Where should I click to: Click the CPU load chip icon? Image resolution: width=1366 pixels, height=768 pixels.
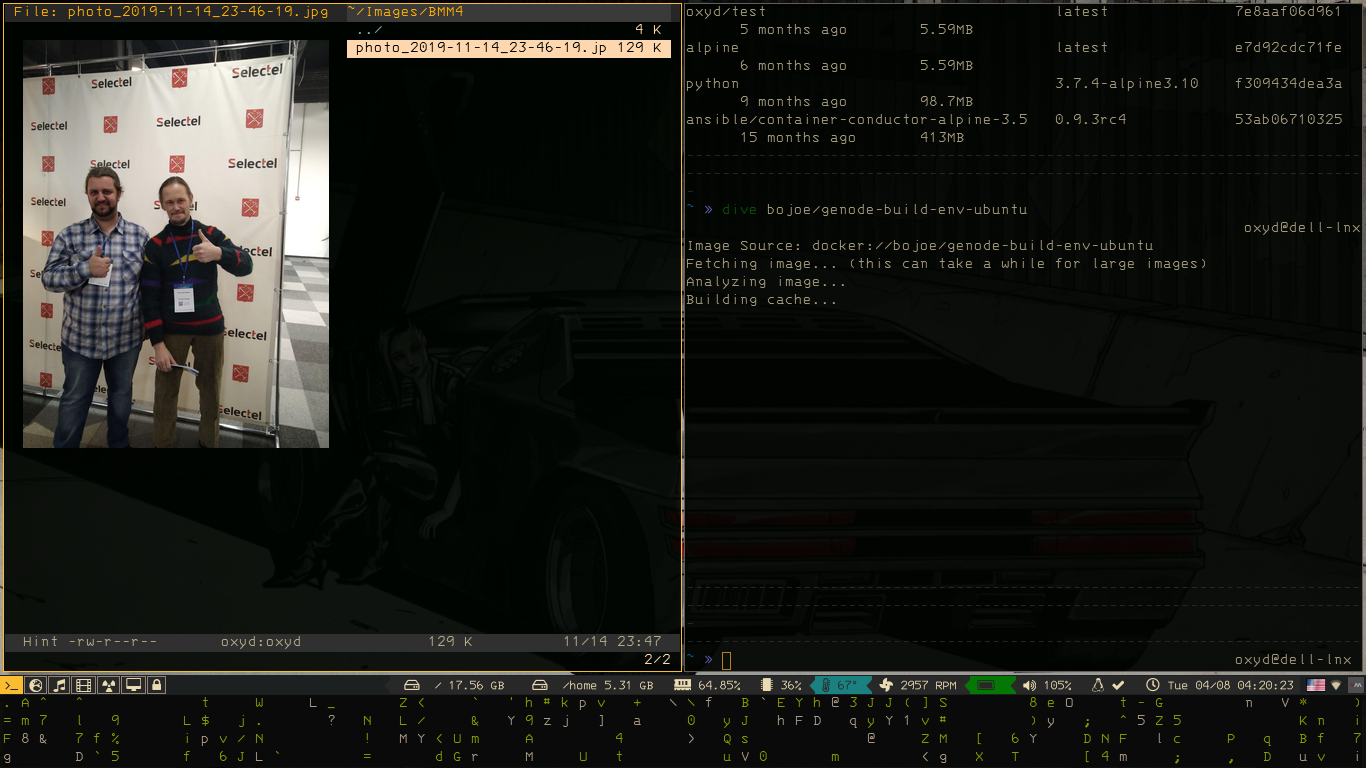[767, 685]
